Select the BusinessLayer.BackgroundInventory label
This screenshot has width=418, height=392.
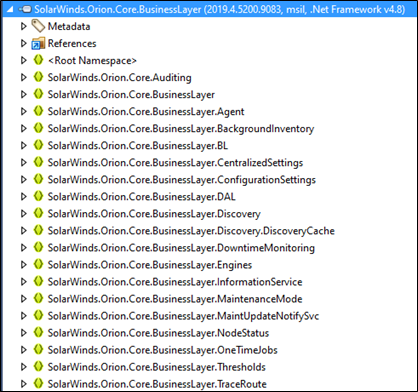click(x=181, y=129)
